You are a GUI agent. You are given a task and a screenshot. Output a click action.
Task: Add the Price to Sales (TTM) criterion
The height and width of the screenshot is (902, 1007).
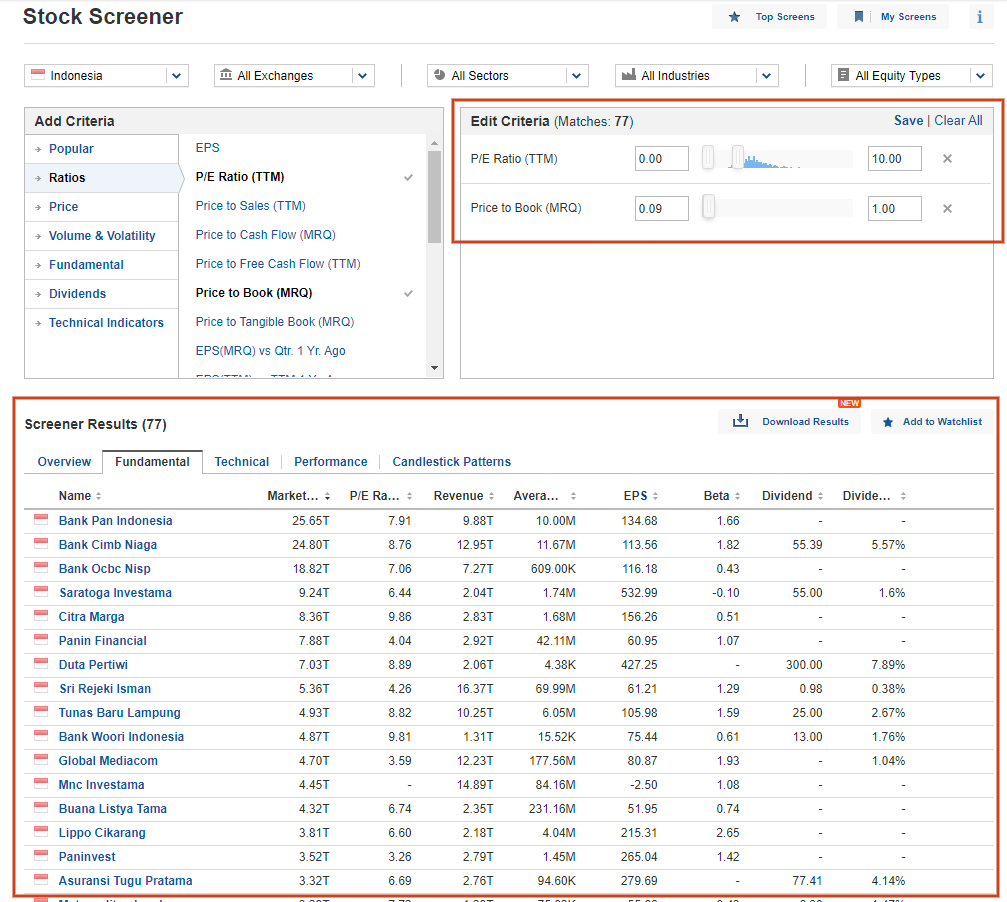point(250,206)
